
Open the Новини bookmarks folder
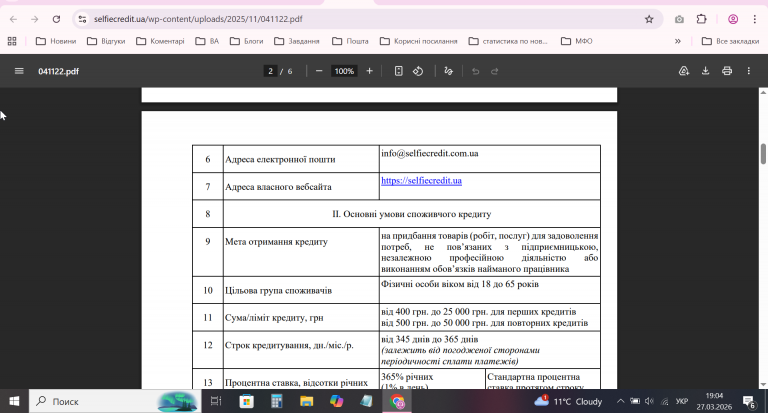point(56,41)
